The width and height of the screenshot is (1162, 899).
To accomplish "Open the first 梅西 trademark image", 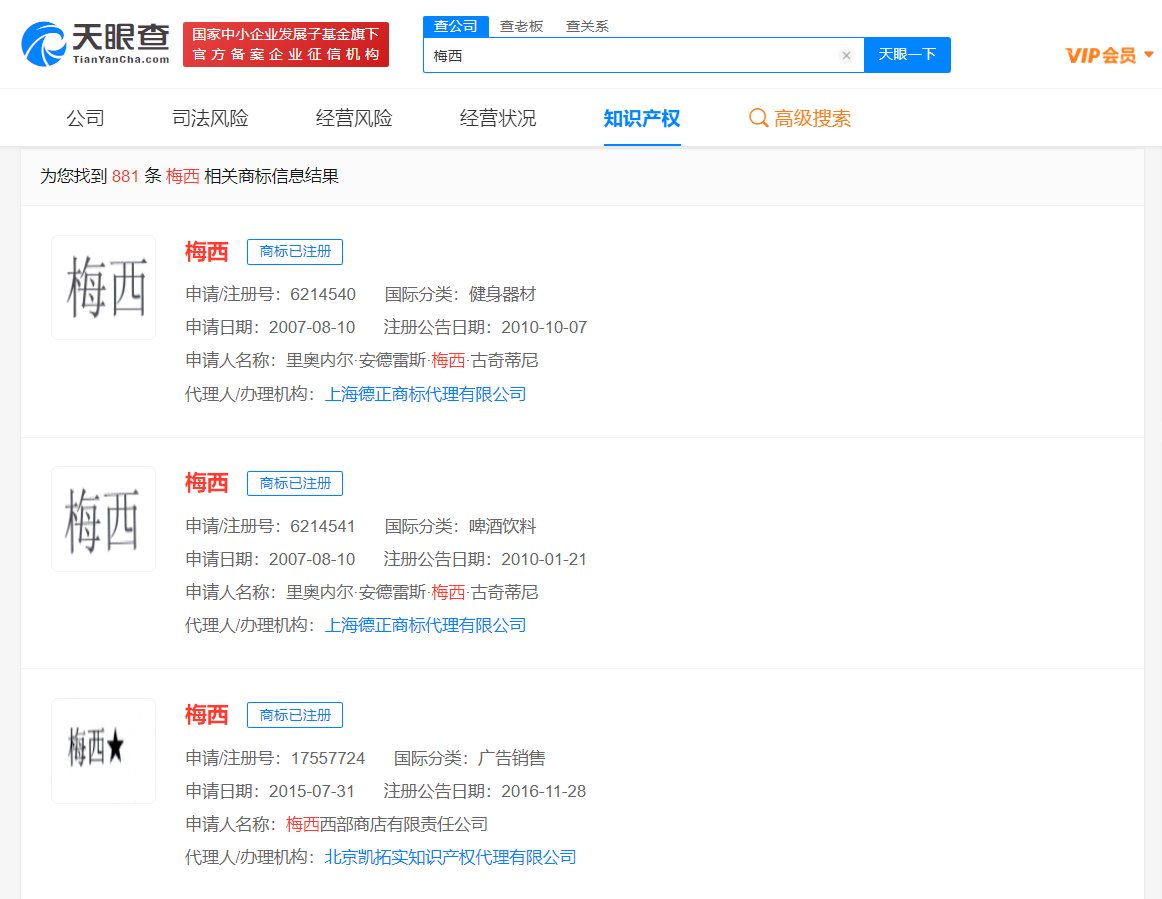I will [103, 287].
